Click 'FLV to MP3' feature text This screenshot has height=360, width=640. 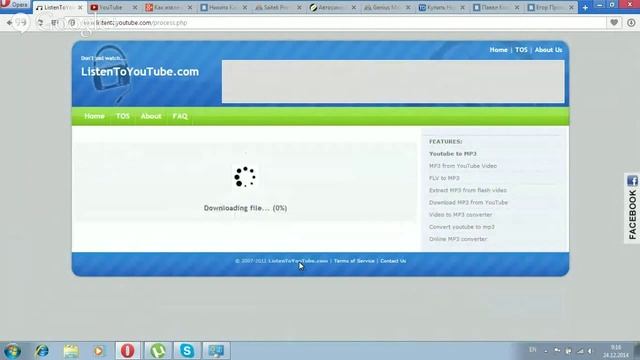pyautogui.click(x=444, y=178)
